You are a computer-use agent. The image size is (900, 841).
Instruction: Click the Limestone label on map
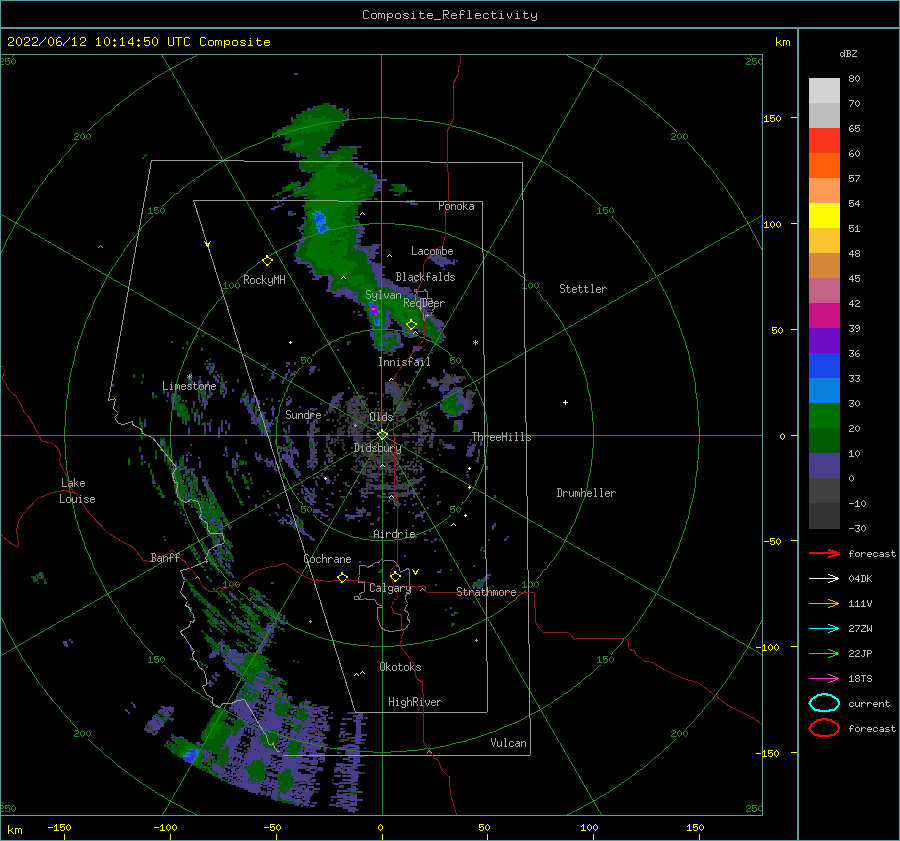(189, 386)
